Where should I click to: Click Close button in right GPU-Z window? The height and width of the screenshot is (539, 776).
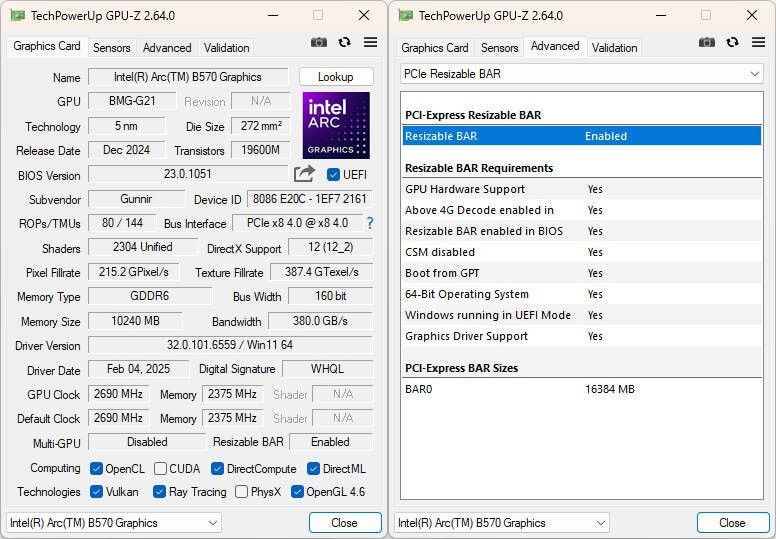pyautogui.click(x=732, y=523)
